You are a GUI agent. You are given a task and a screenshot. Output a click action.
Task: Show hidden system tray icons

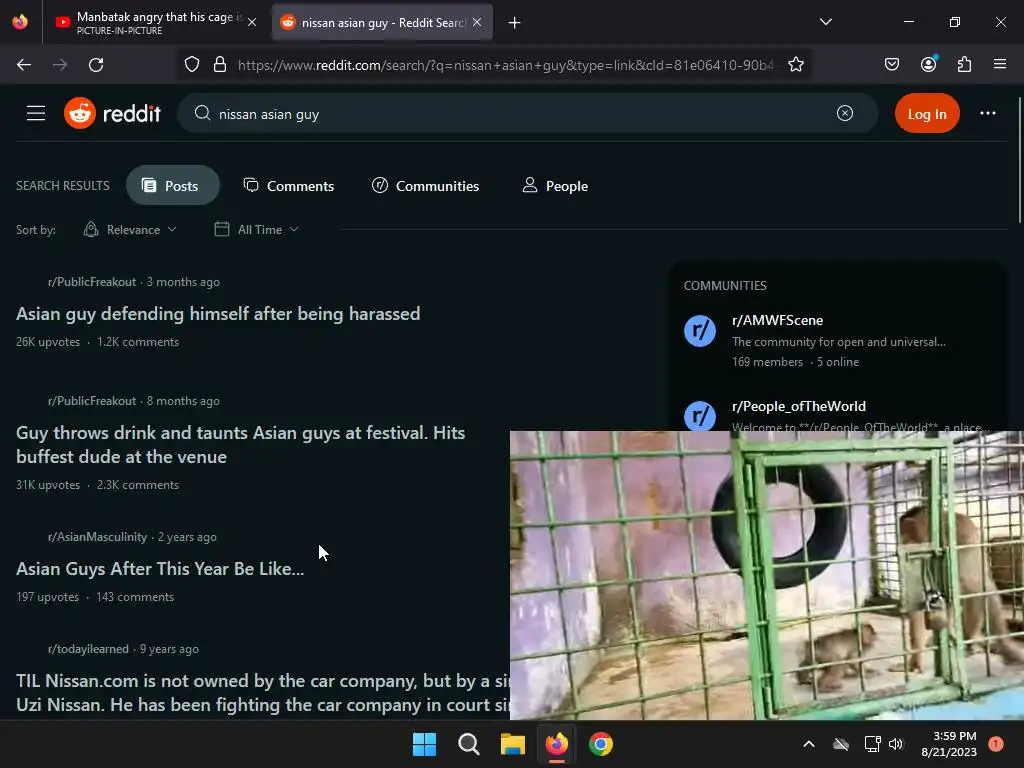coord(808,744)
